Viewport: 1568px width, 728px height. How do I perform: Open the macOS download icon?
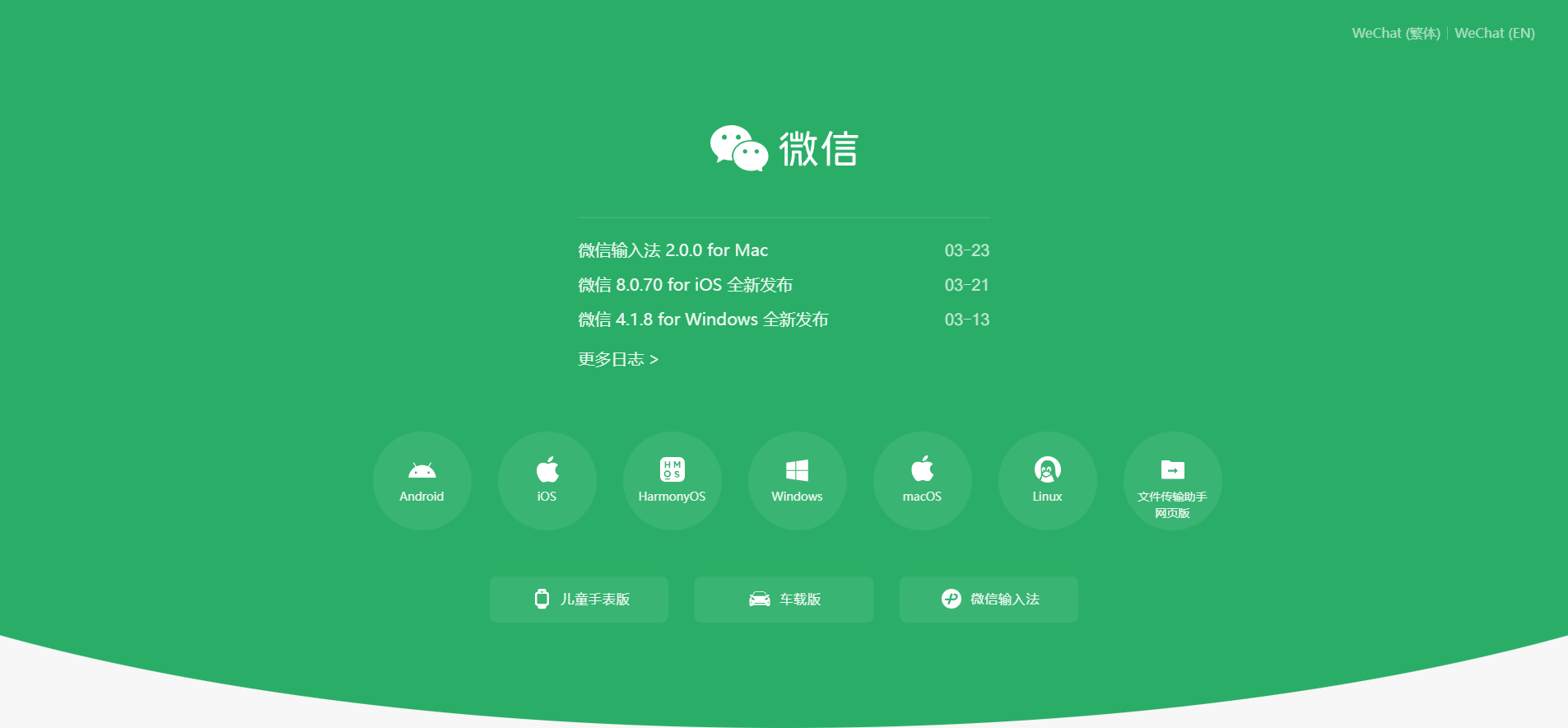[923, 481]
